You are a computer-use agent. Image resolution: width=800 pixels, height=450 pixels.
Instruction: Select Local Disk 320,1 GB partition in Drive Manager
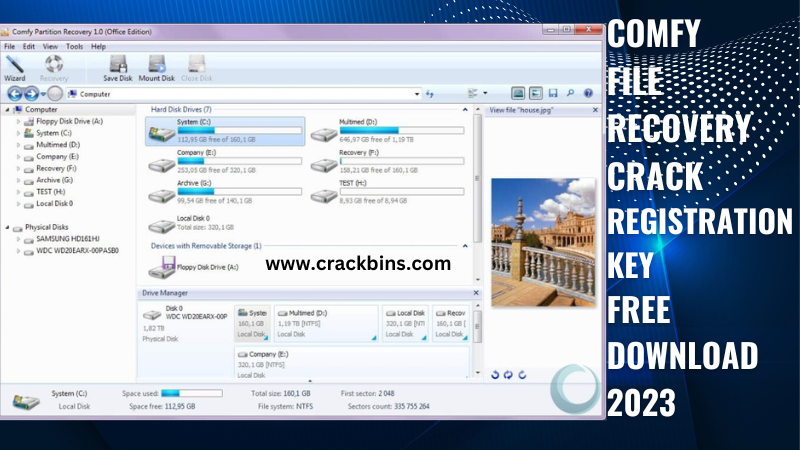click(405, 323)
